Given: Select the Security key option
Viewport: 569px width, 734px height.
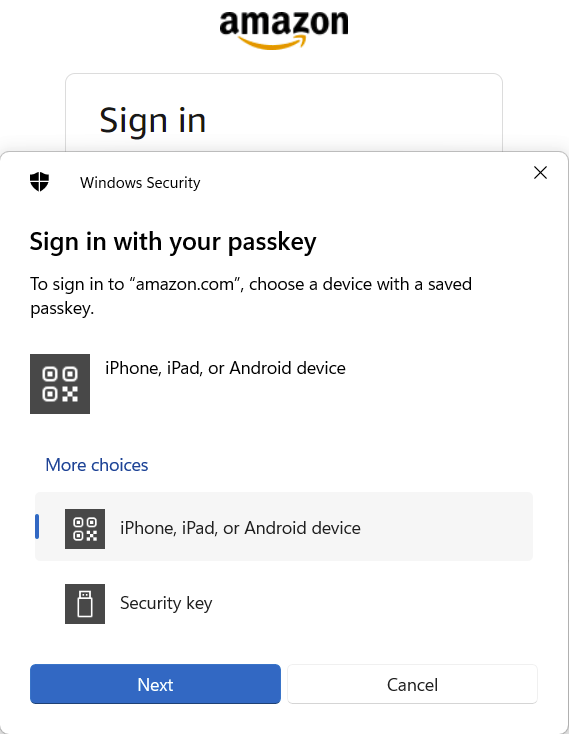Looking at the screenshot, I should (x=284, y=604).
